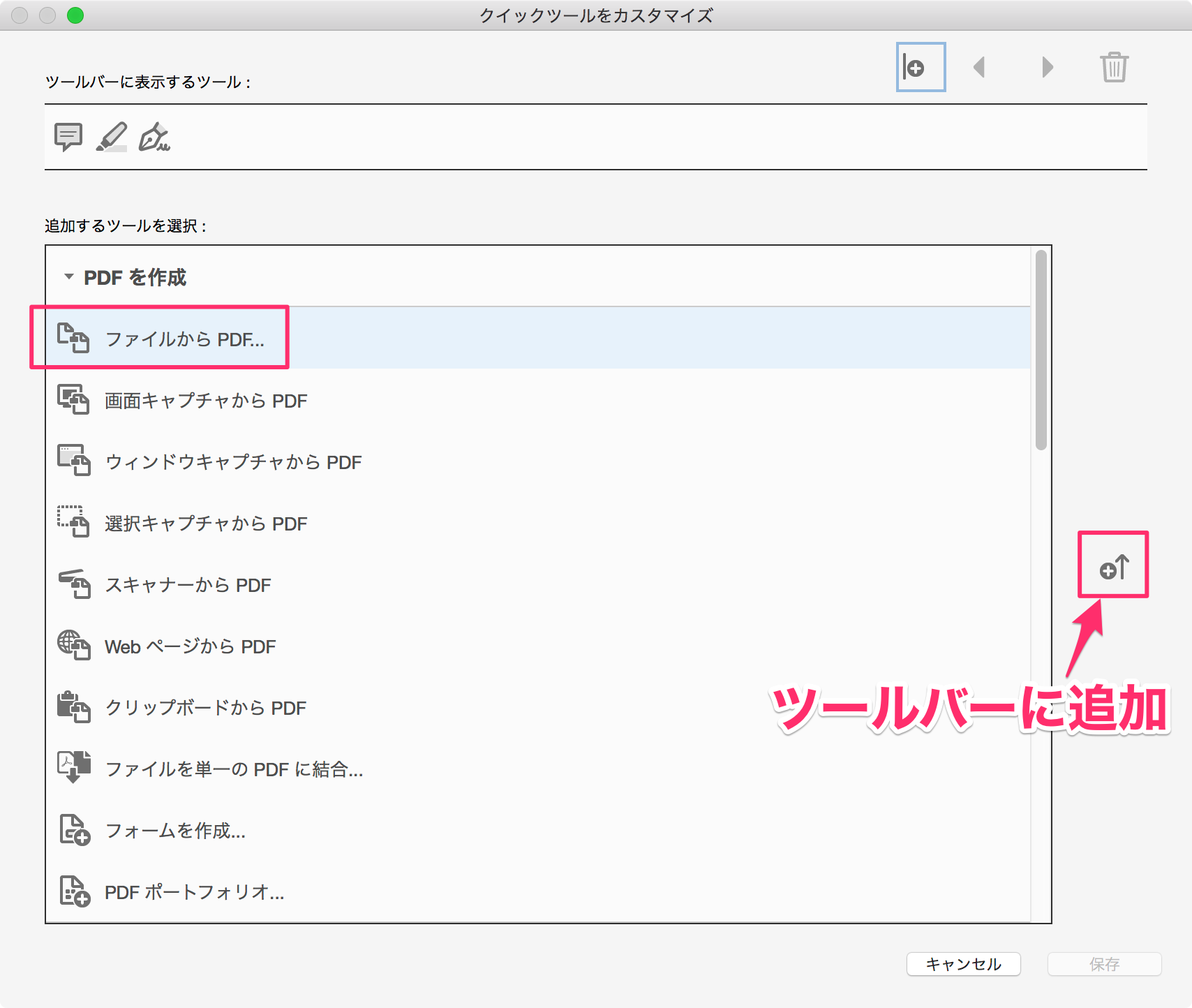Select the ファイルから PDF... row text
1192x1008 pixels.
click(x=184, y=339)
